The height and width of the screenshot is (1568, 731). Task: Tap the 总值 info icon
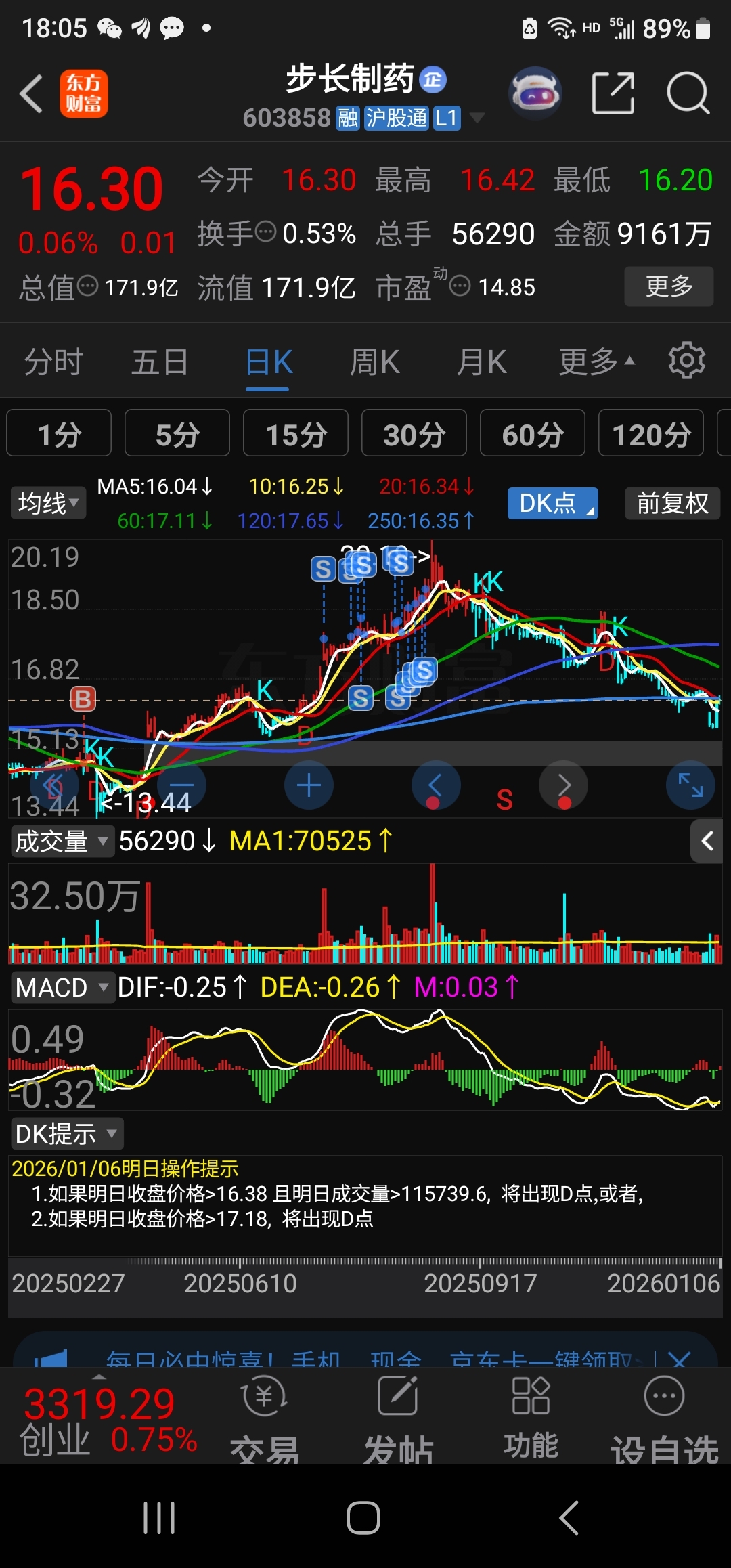(x=88, y=286)
